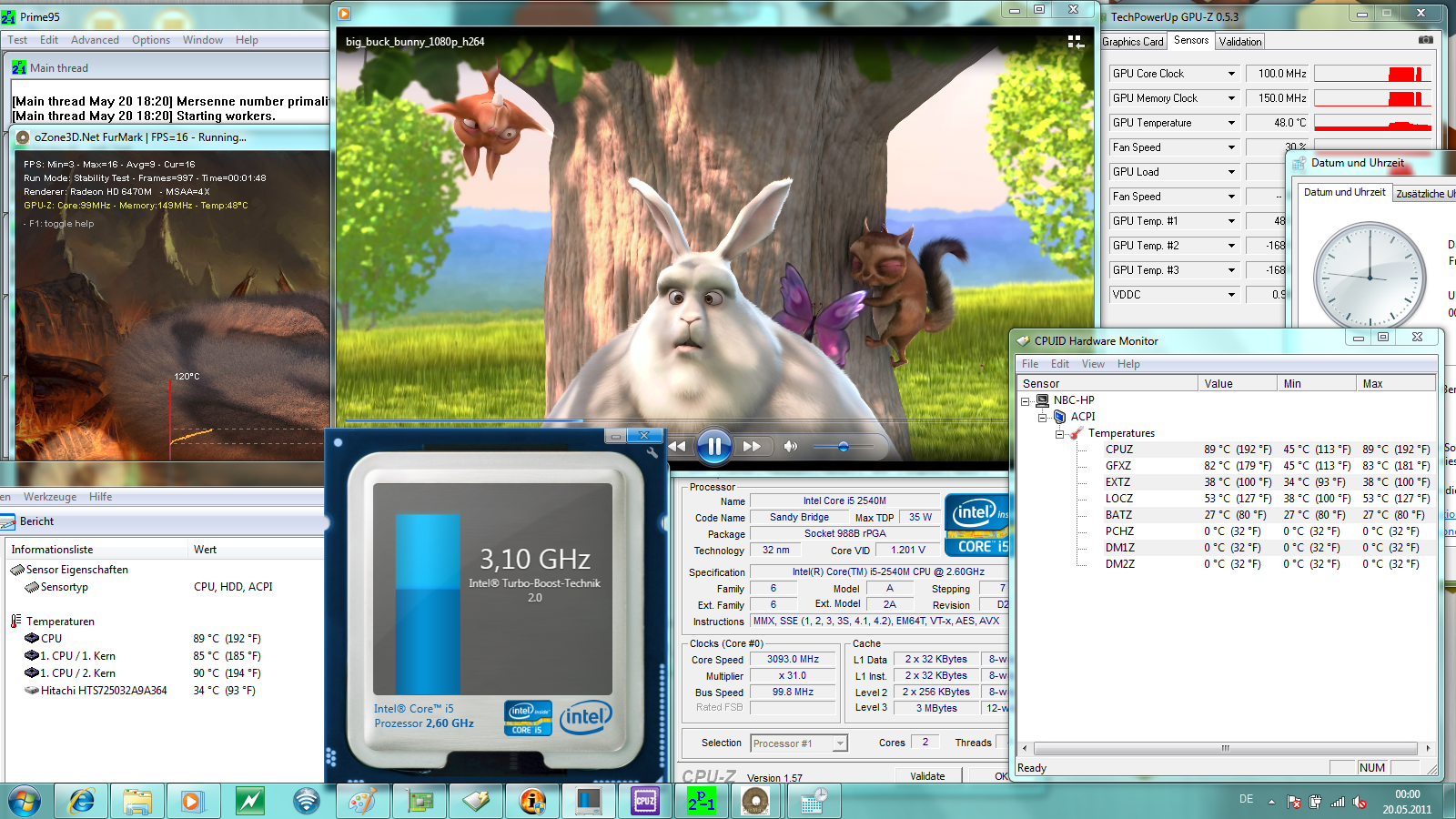Open Hardware Monitor View menu
This screenshot has width=1456, height=819.
(x=1093, y=364)
